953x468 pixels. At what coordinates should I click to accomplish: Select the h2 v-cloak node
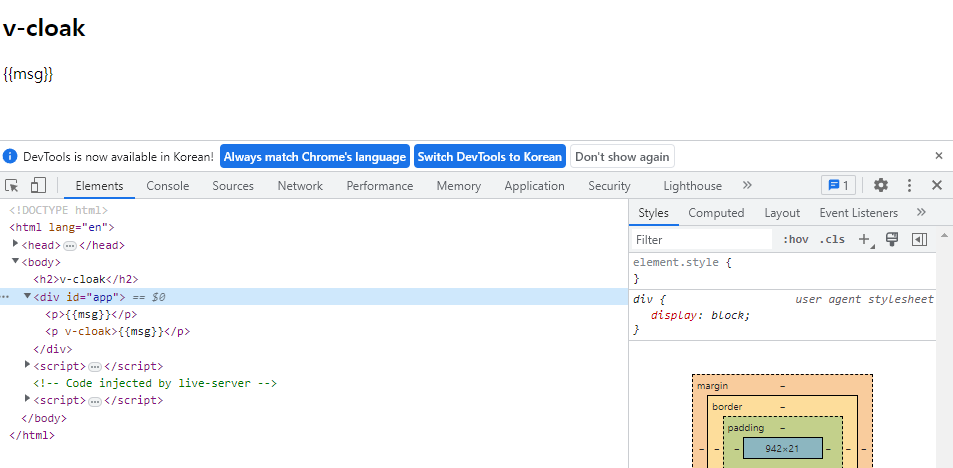pos(86,280)
